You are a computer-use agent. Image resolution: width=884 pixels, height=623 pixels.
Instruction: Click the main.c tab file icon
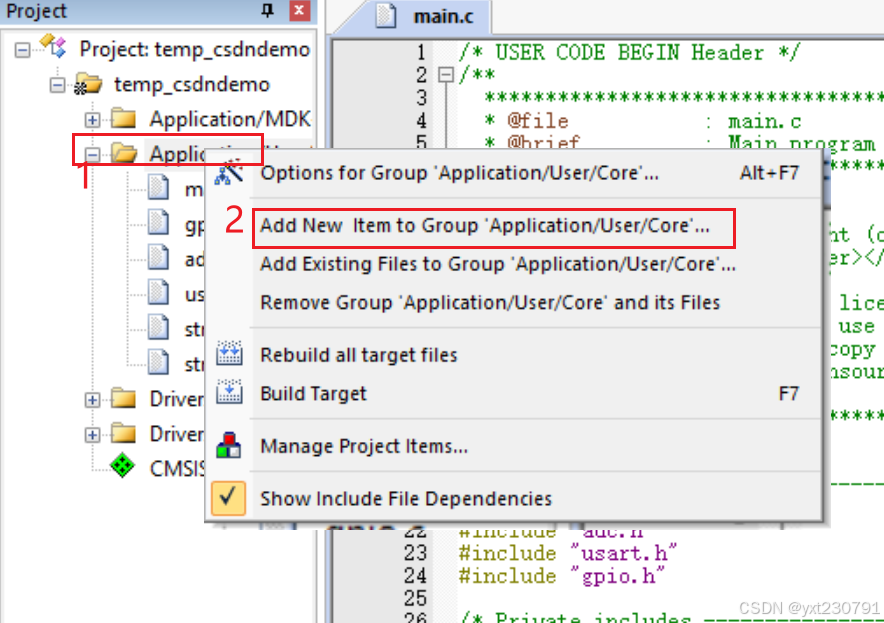click(x=387, y=16)
